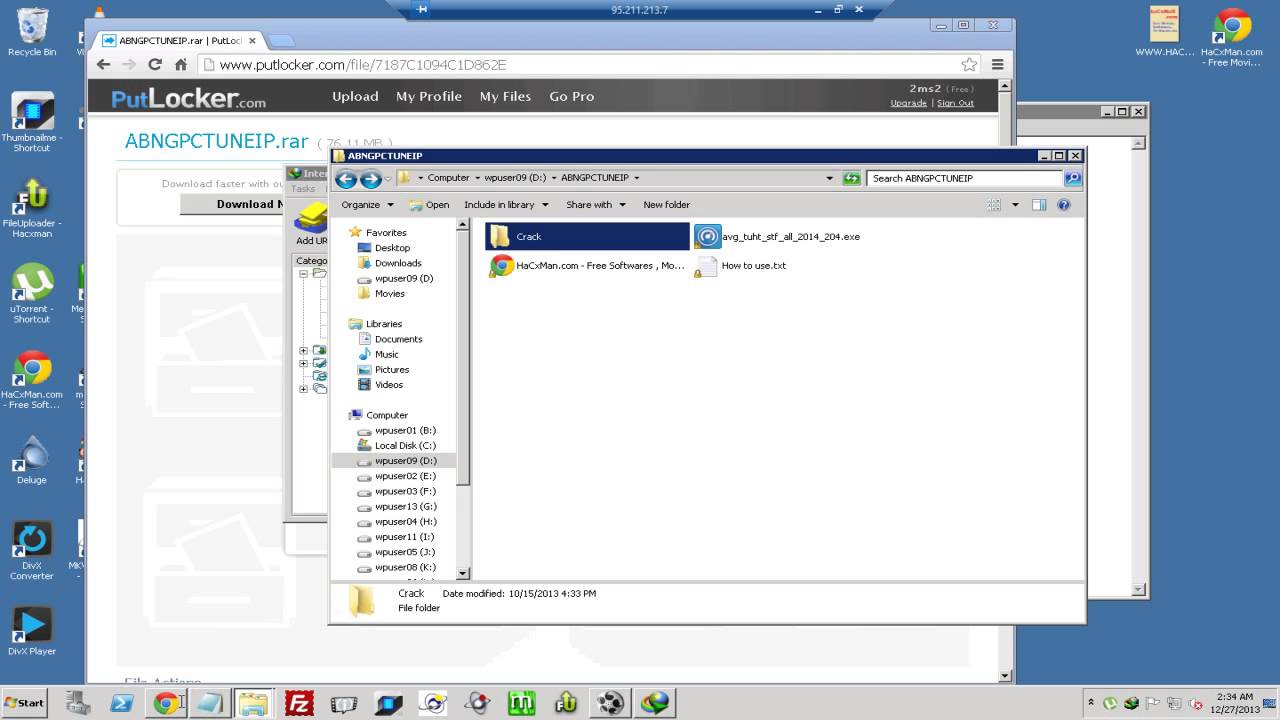Click the Upgrade link on PutLocker
1280x720 pixels.
pos(909,103)
